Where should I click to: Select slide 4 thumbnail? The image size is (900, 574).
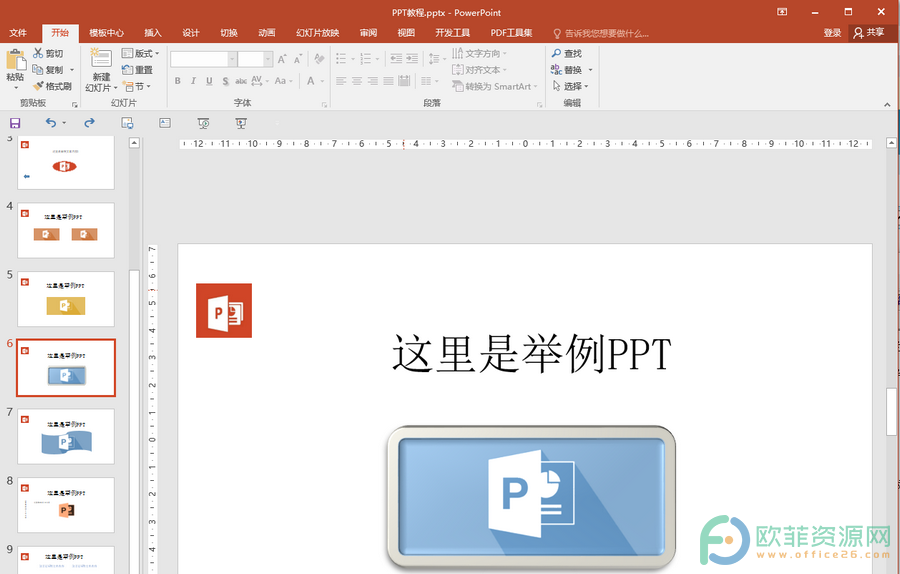[66, 230]
